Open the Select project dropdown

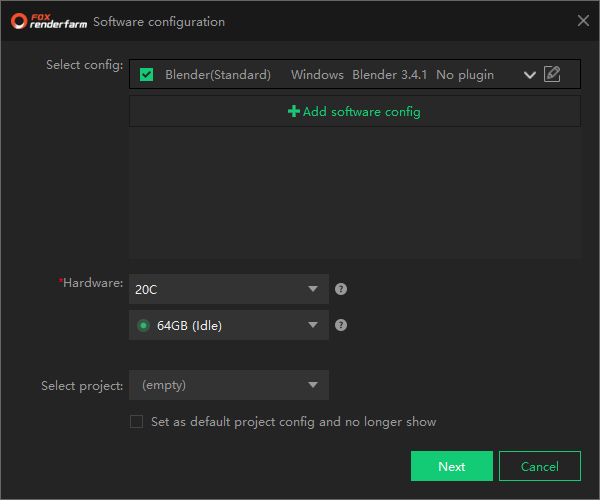[x=229, y=385]
